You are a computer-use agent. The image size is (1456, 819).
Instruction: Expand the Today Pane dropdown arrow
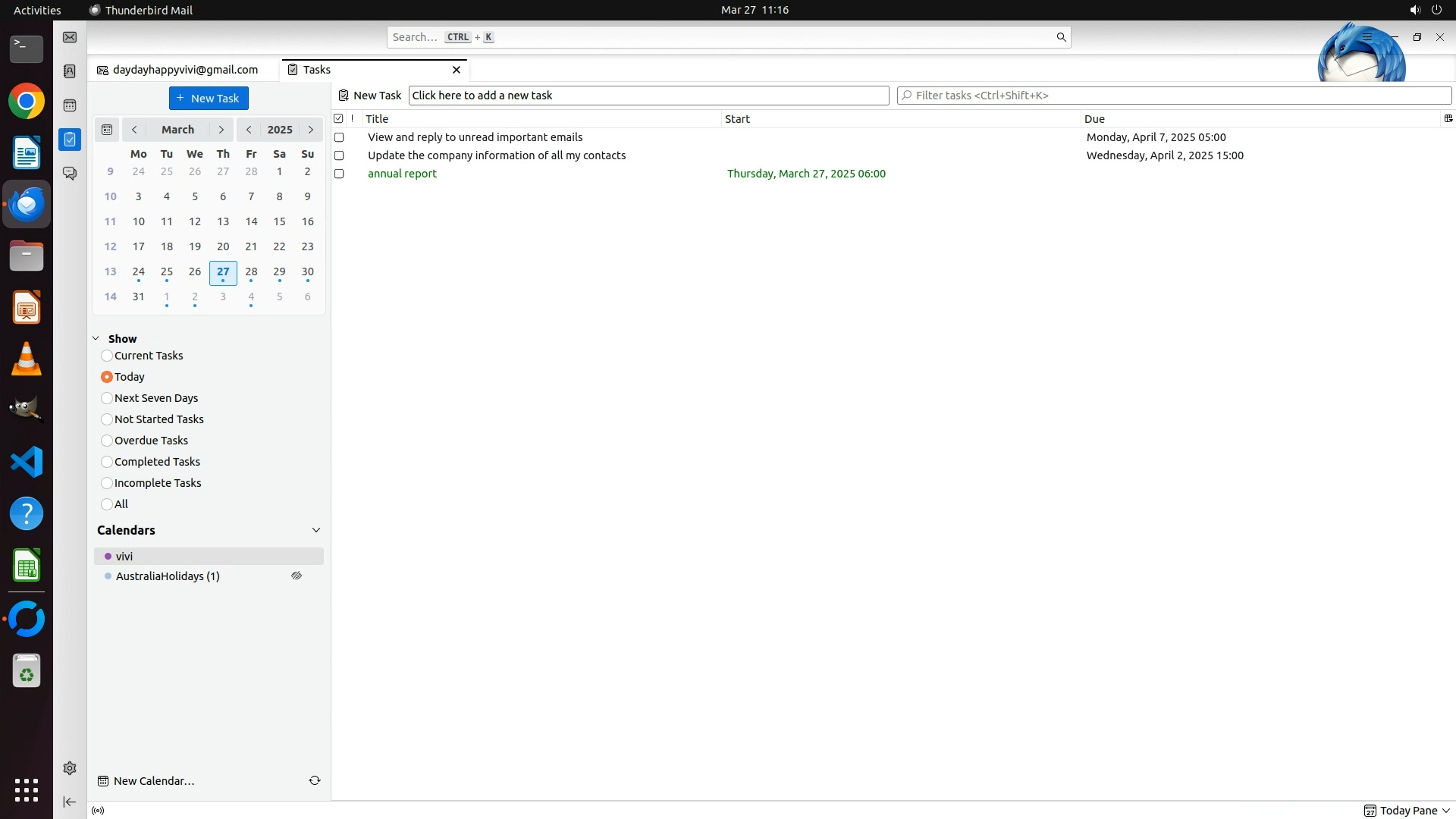pyautogui.click(x=1446, y=811)
